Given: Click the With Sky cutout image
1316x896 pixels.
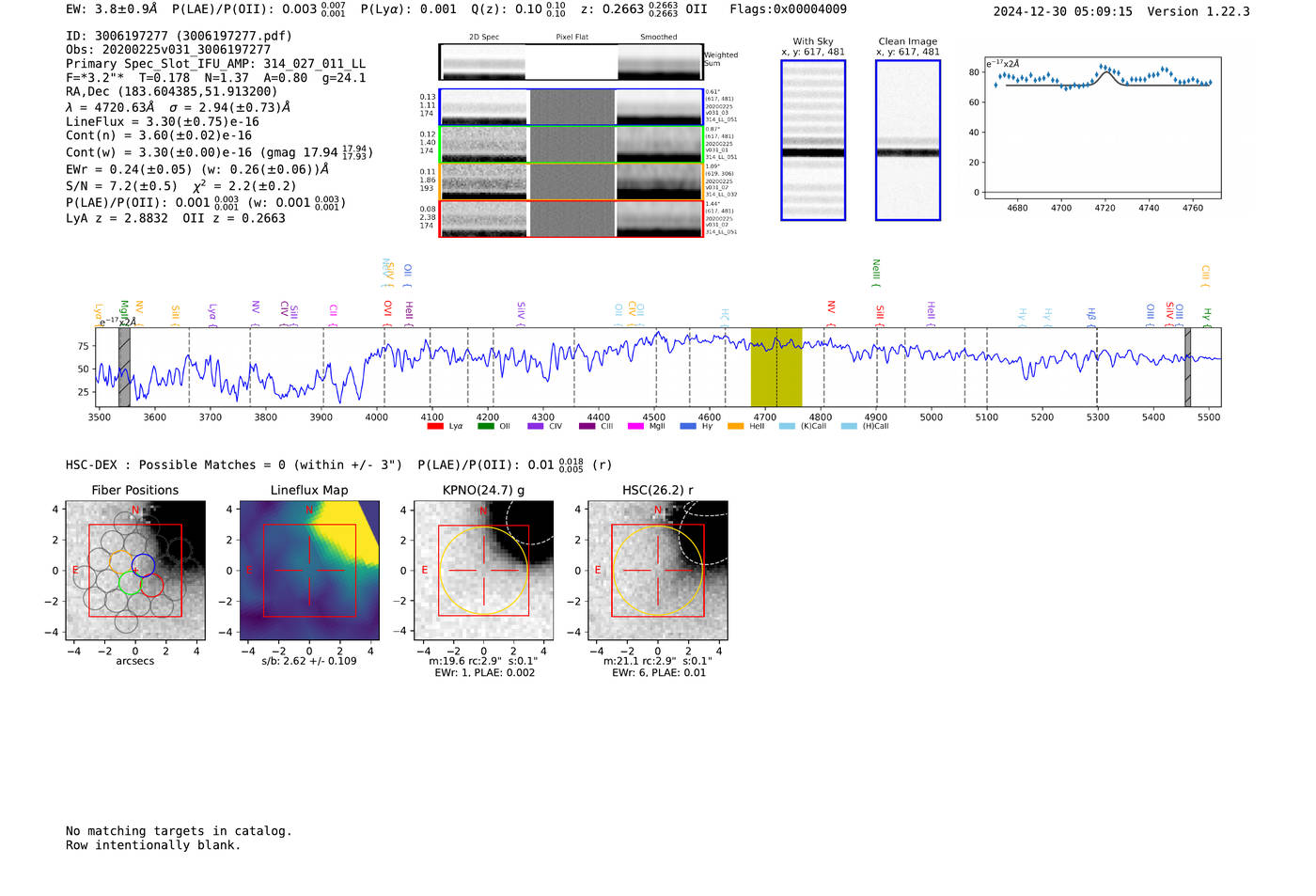Looking at the screenshot, I should coord(813,140).
